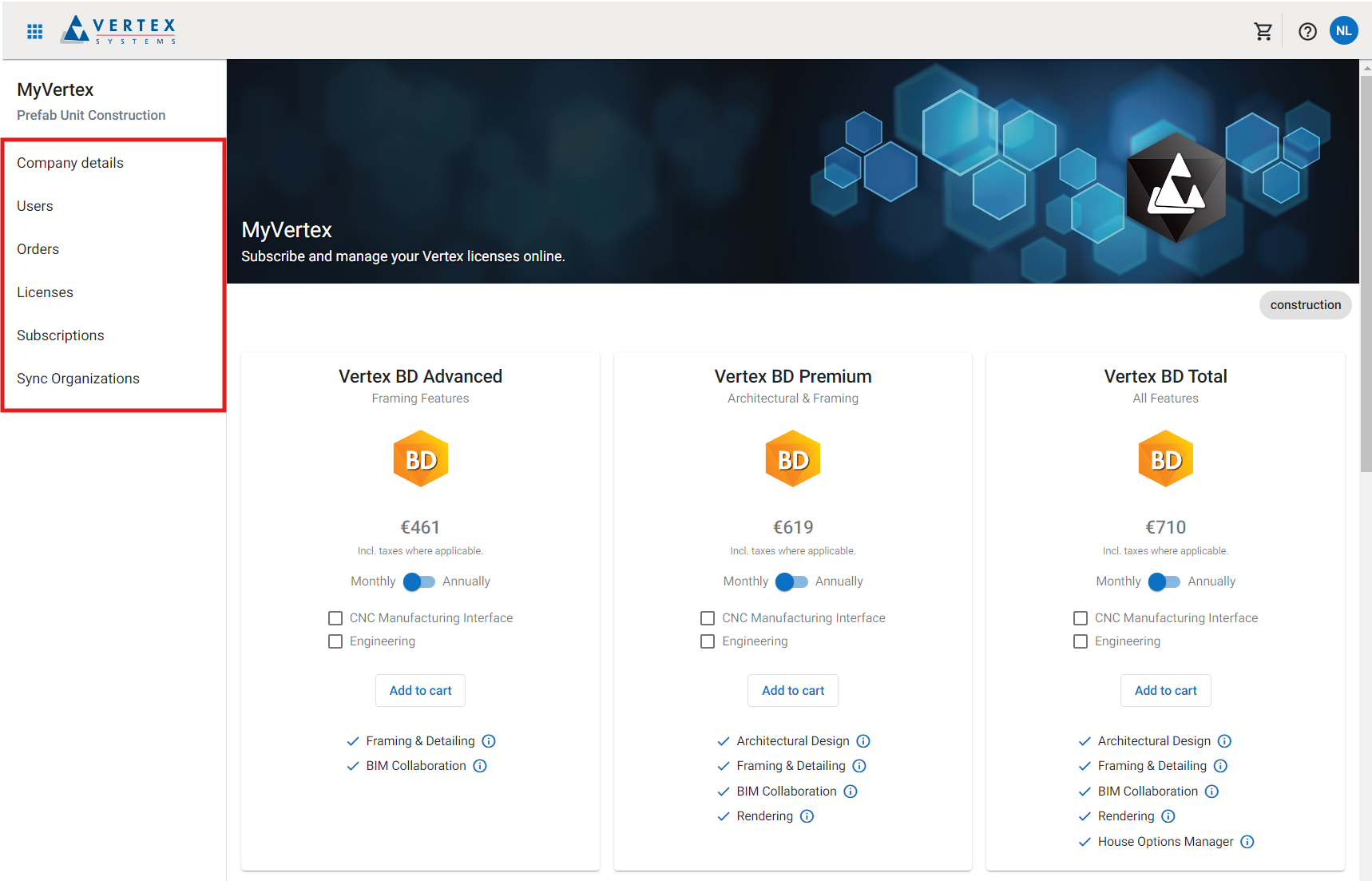Switch Vertex BD Total Monthly/Annually toggle
Screen dimensions: 1372x881
click(1164, 581)
